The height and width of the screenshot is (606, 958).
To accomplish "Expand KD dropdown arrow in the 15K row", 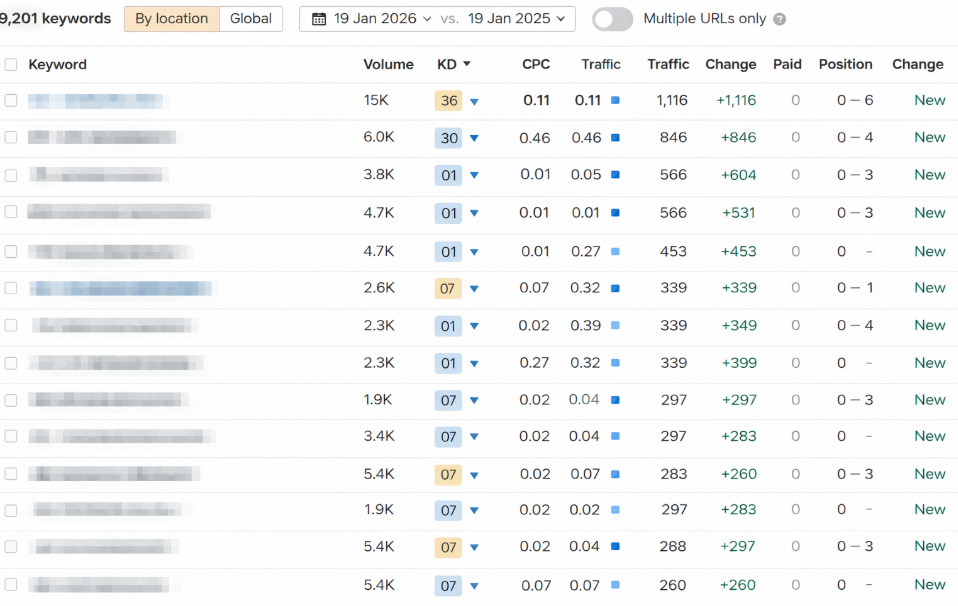I will 474,102.
